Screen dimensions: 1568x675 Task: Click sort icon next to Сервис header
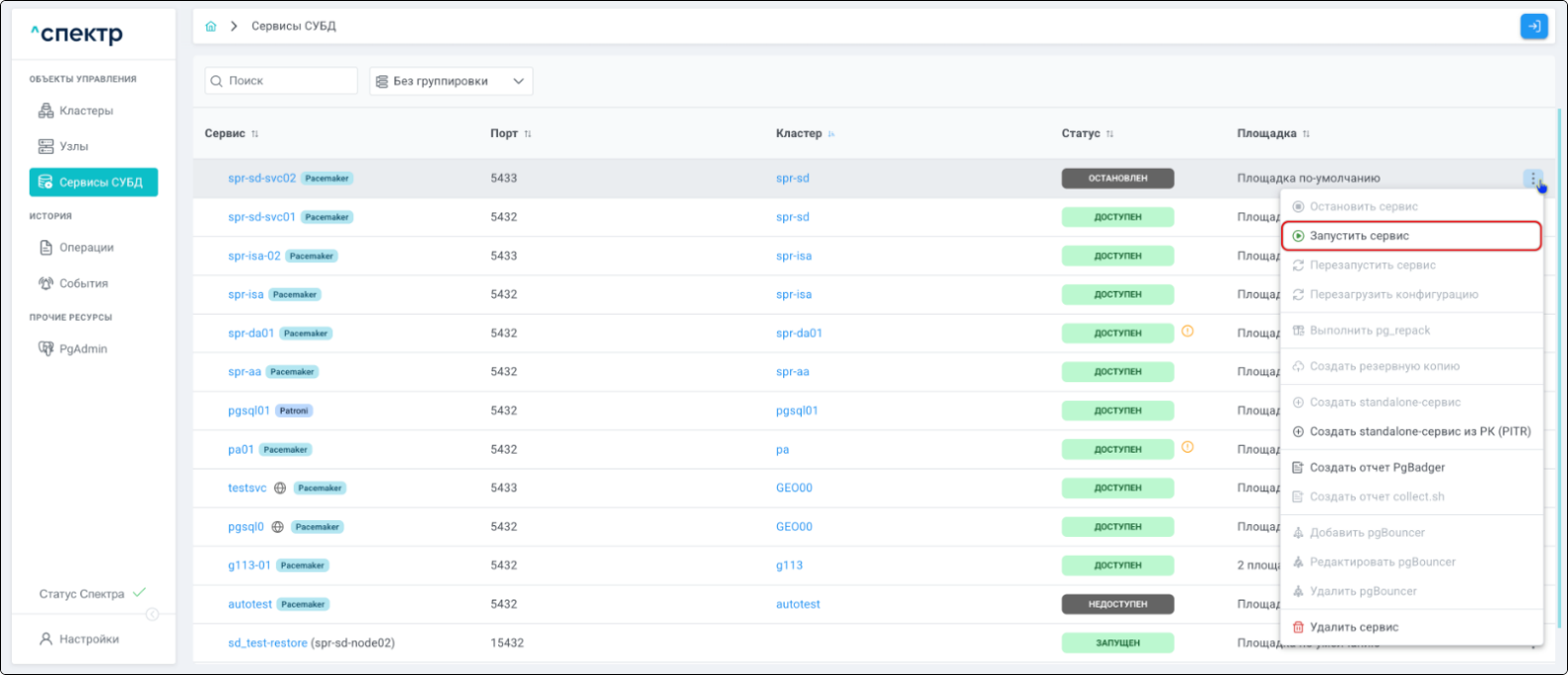(x=255, y=134)
